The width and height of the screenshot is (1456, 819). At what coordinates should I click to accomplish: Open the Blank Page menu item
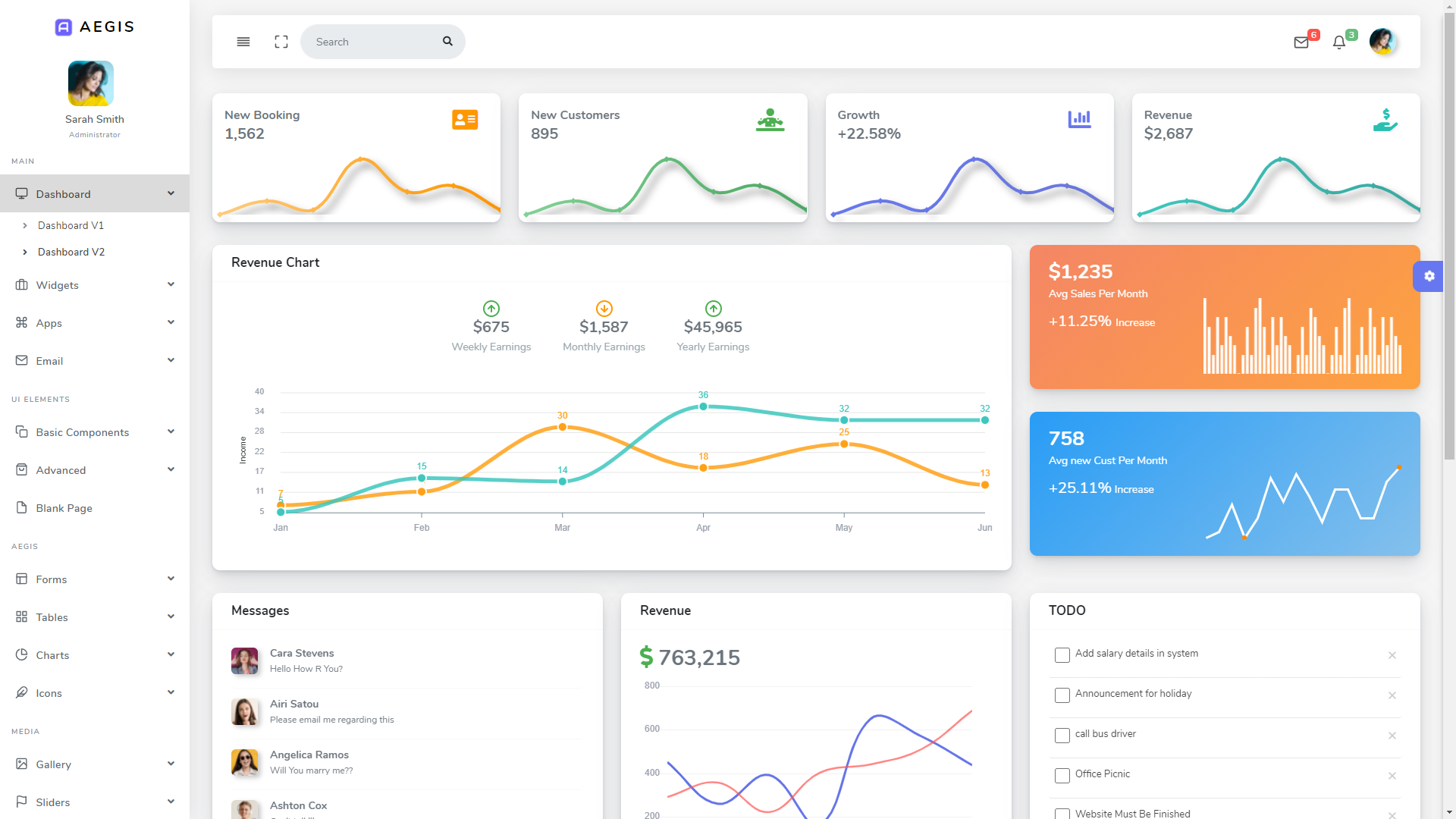[x=64, y=508]
